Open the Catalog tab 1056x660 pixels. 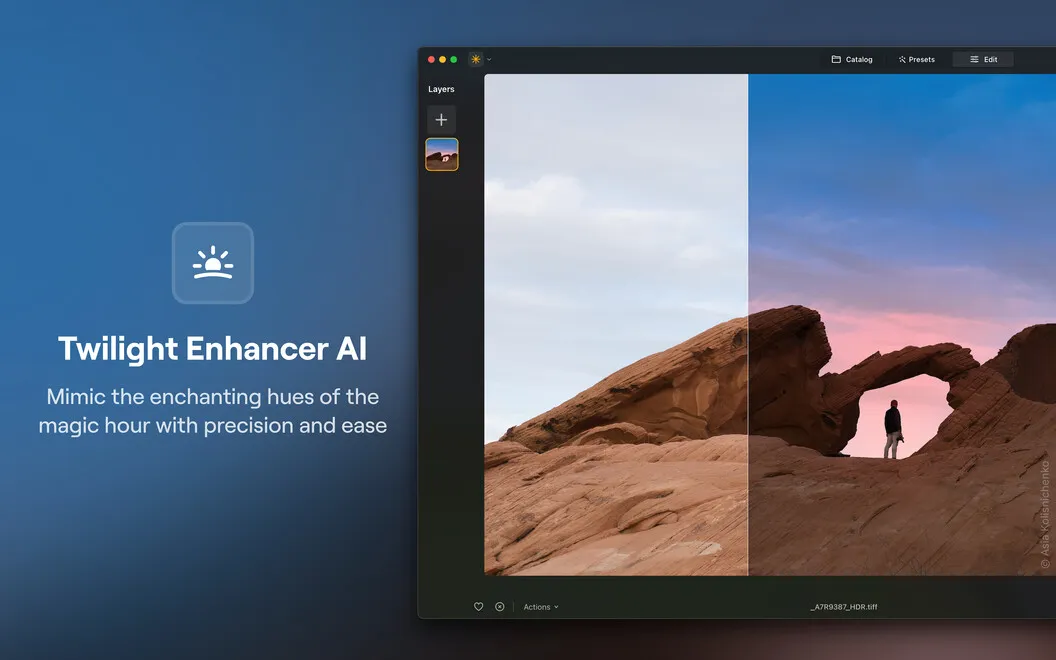click(x=852, y=59)
